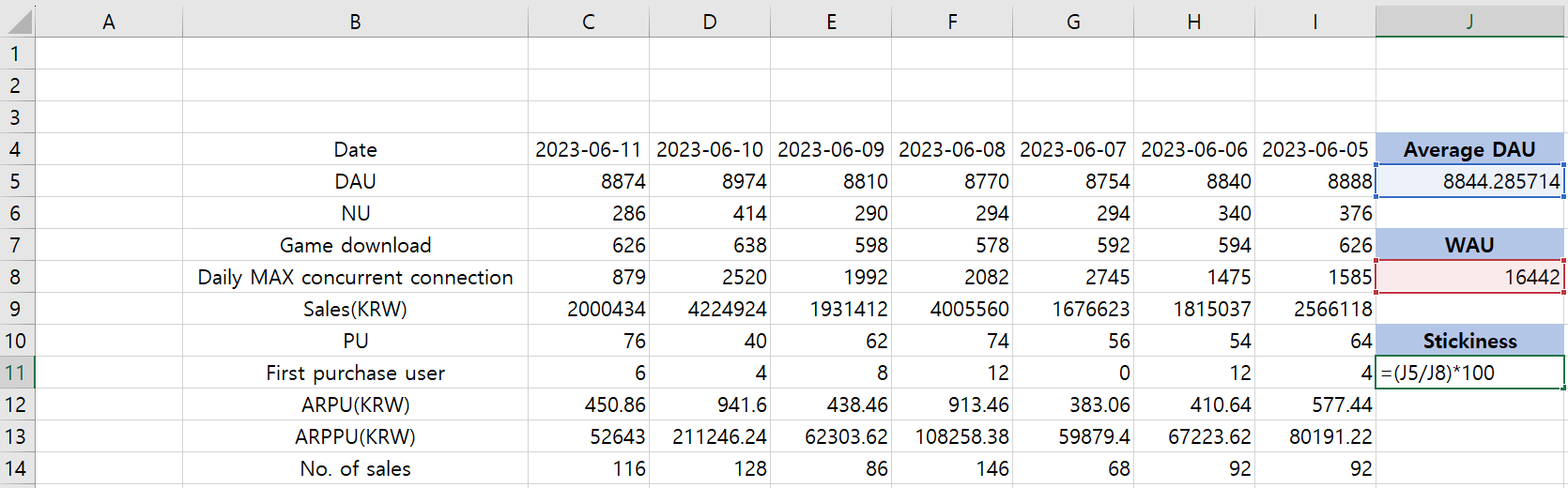This screenshot has height=488, width=1568.
Task: Select row 11 header
Action: [x=17, y=373]
